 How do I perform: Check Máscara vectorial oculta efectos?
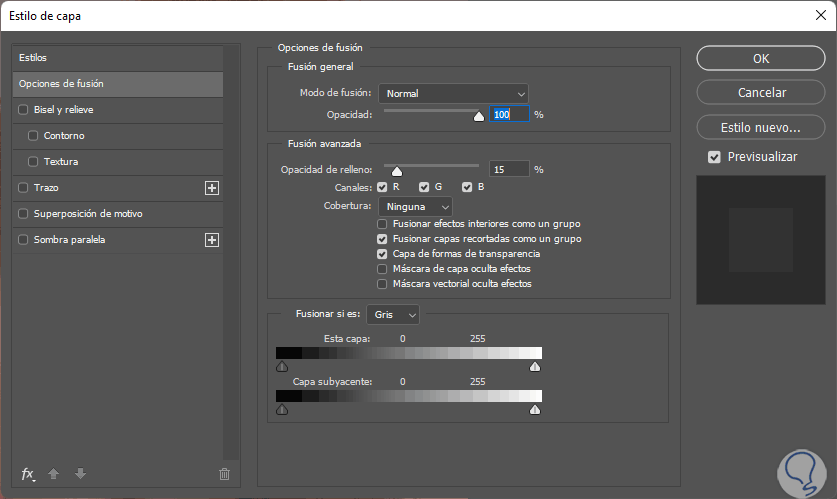coord(382,284)
